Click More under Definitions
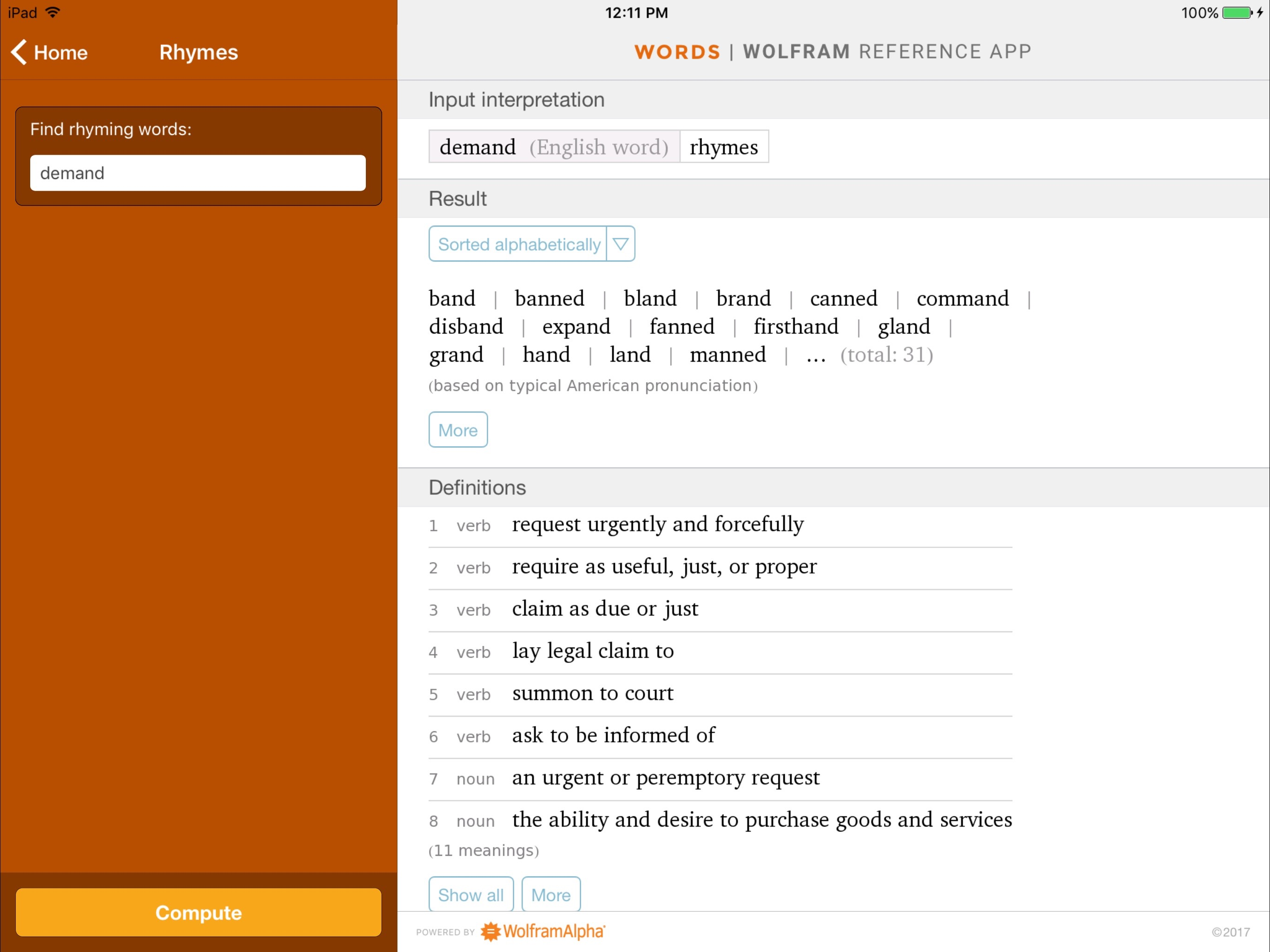 [550, 894]
